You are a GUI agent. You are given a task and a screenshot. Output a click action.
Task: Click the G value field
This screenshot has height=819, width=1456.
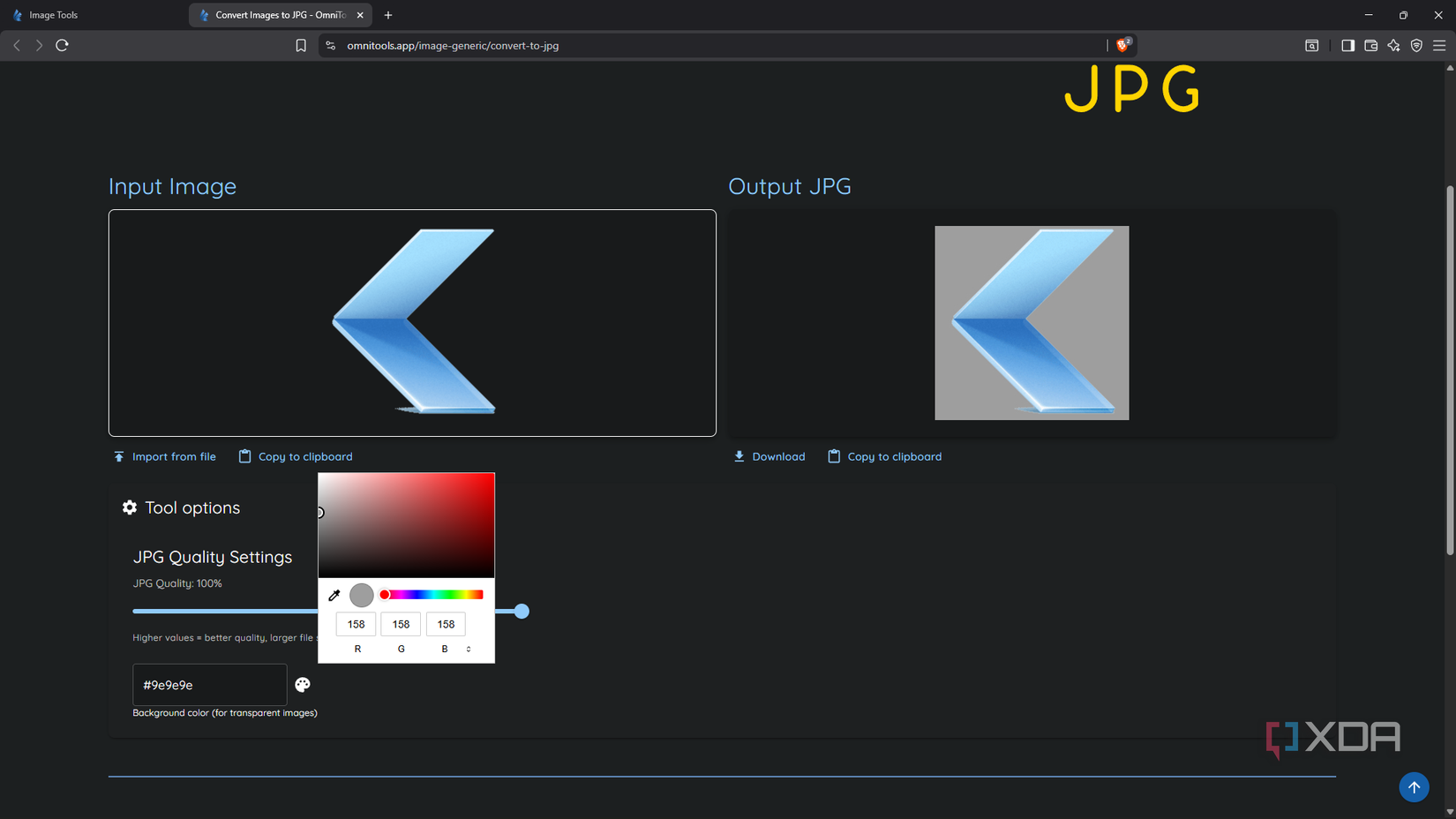click(401, 624)
